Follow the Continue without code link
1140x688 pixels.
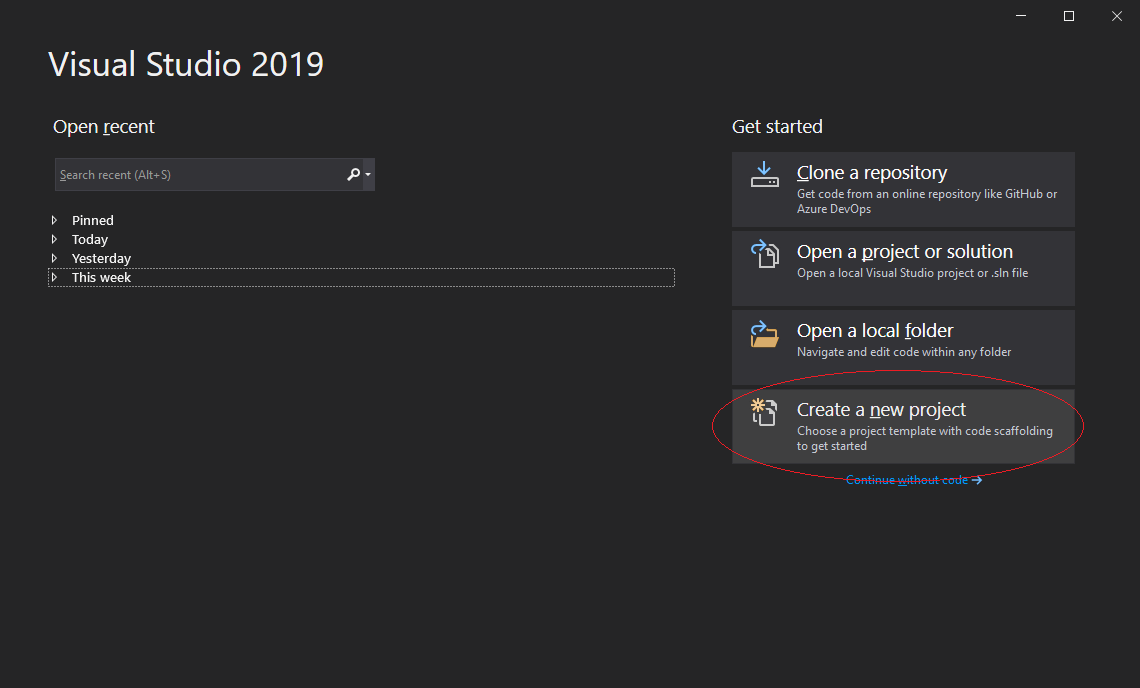coord(914,480)
